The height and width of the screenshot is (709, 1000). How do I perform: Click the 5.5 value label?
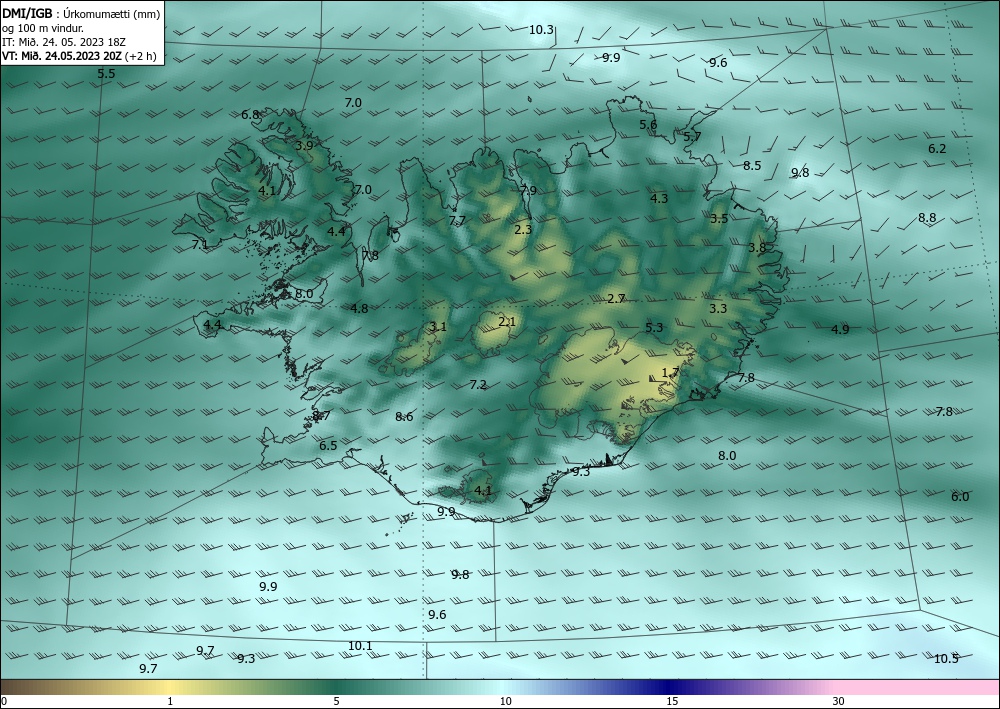point(107,74)
